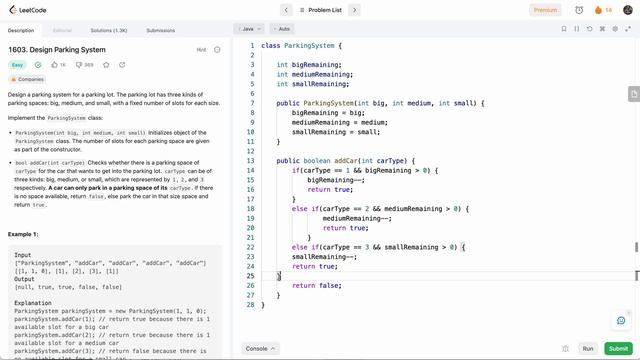Image resolution: width=640 pixels, height=360 pixels.
Task: Open the LeetCode home logo
Action: [x=28, y=10]
